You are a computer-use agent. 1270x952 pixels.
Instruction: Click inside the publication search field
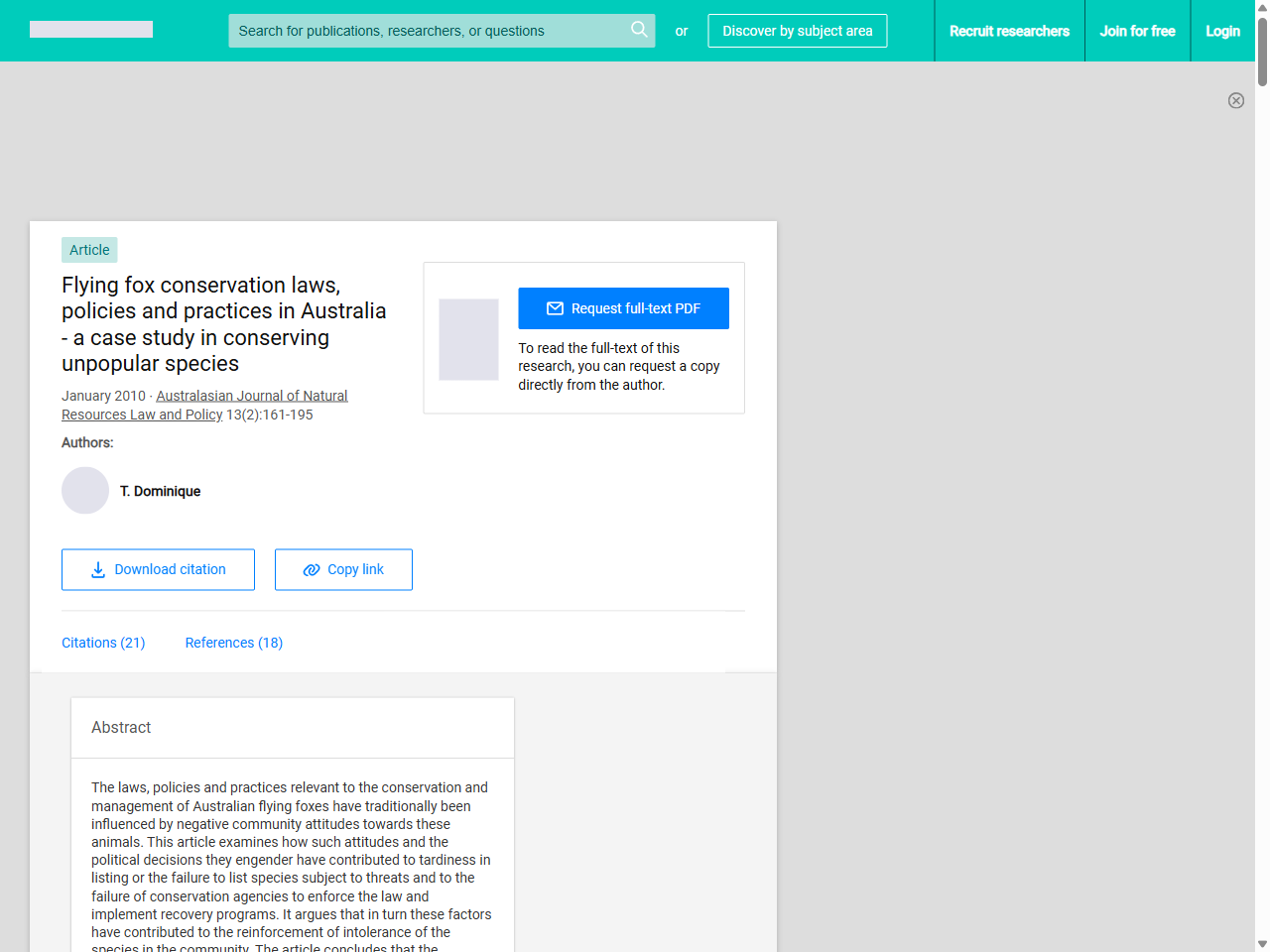tap(427, 30)
